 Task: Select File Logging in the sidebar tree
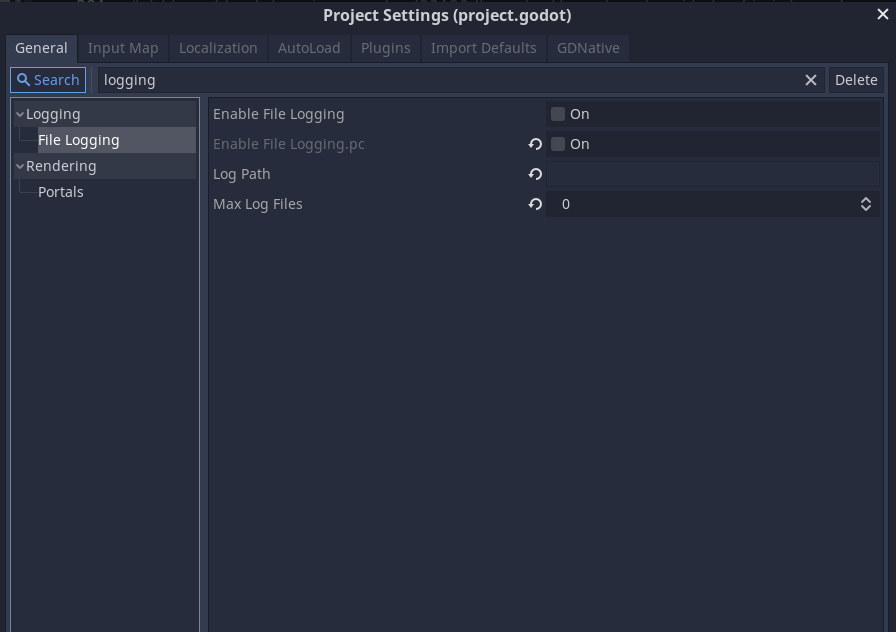79,139
